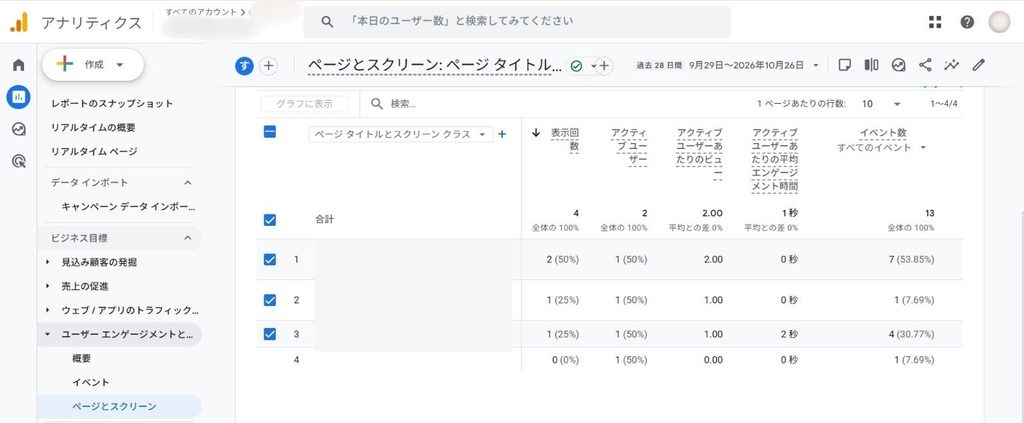Open キャンペーン データ インポート
Viewport: 1024px width, 423px height.
(128, 206)
